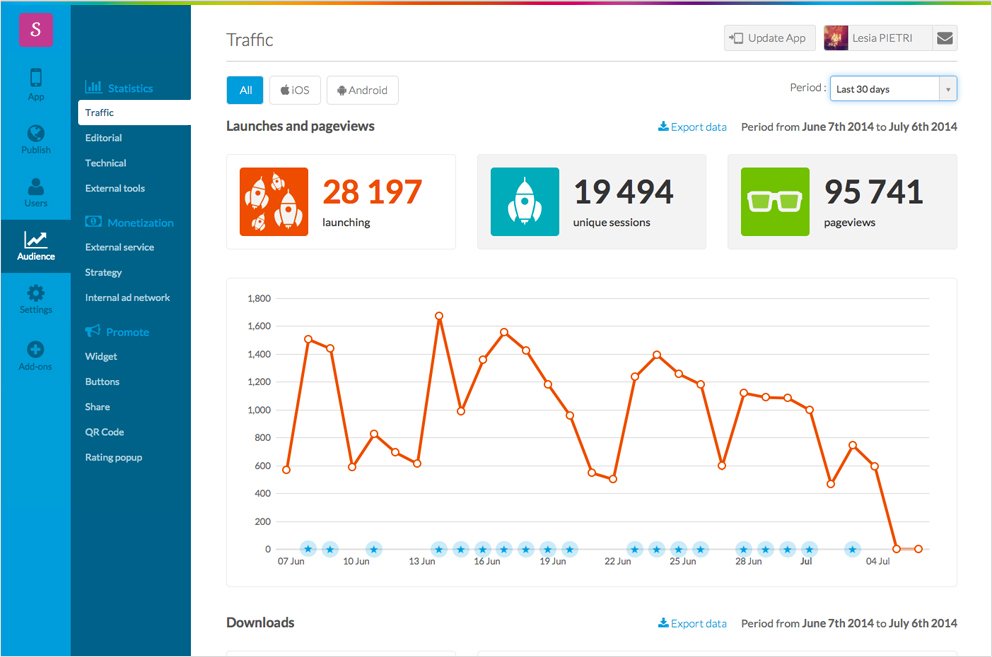Select External tools in Statistics menu
992x657 pixels.
tap(115, 188)
